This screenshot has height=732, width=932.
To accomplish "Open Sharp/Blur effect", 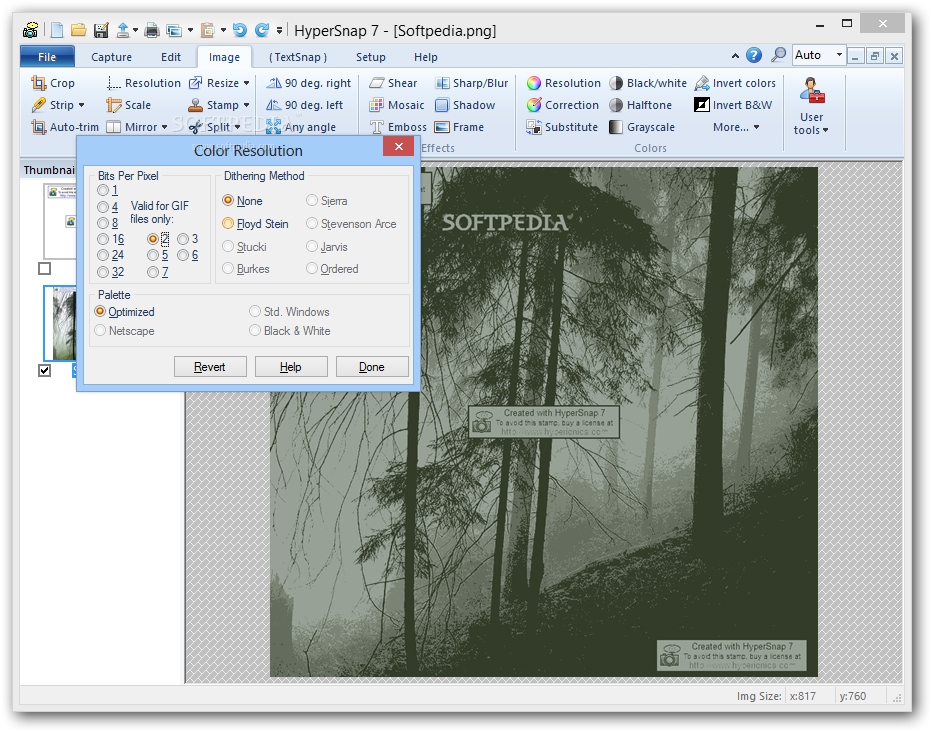I will click(x=471, y=83).
